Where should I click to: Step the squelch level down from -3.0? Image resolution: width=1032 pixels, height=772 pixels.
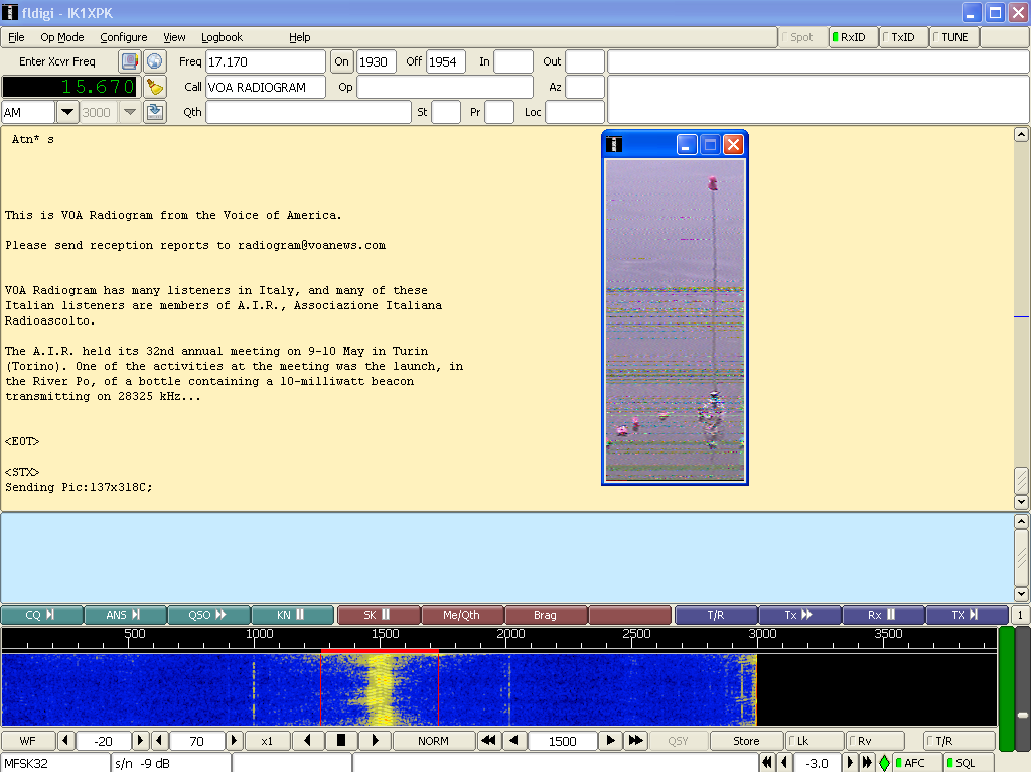coord(784,763)
